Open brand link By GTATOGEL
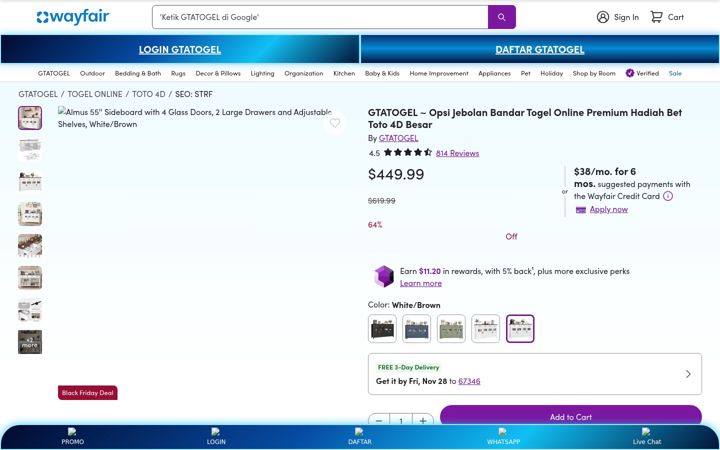The width and height of the screenshot is (720, 450). pos(399,138)
